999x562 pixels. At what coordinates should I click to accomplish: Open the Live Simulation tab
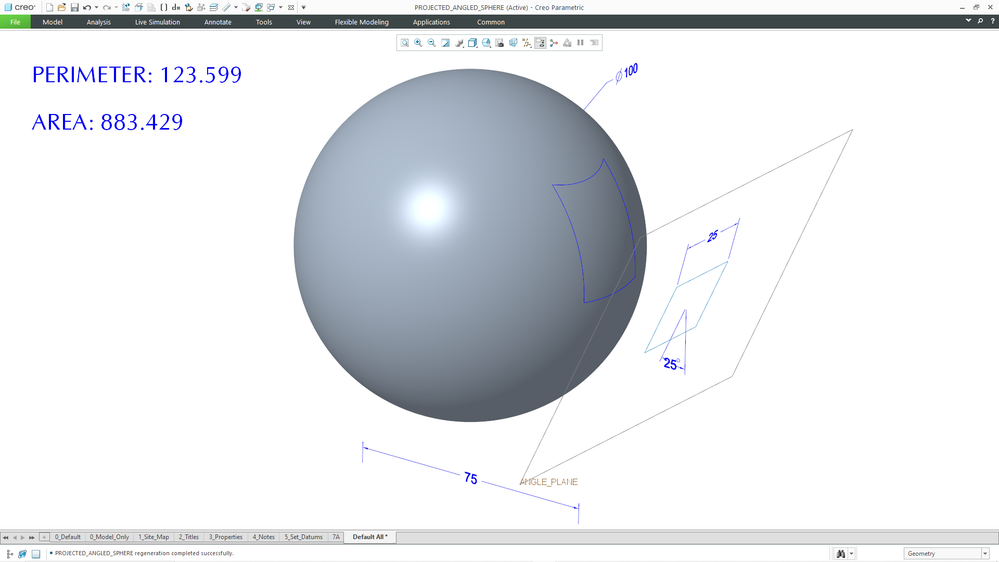157,22
